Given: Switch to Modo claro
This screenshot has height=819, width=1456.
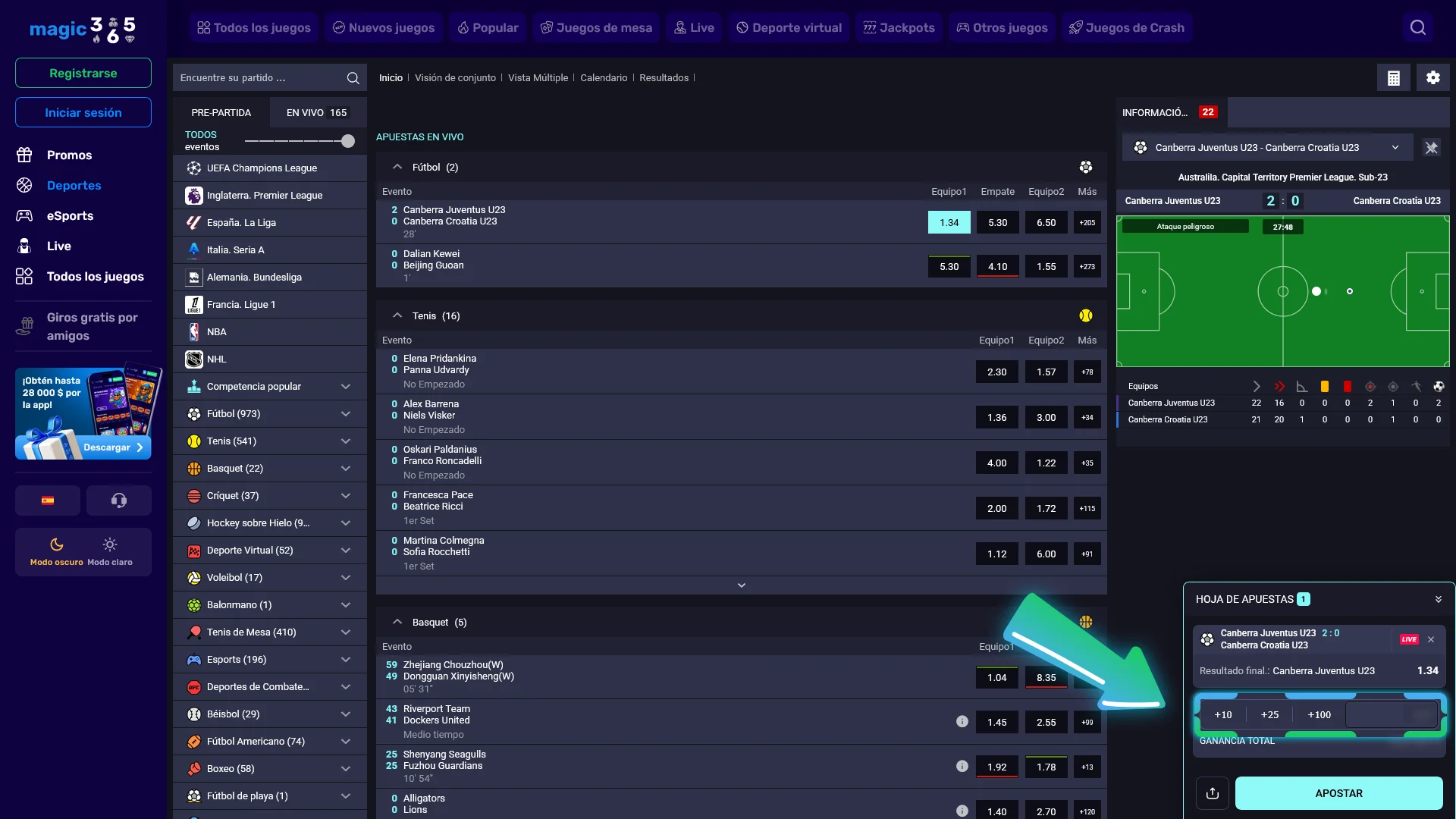Looking at the screenshot, I should pyautogui.click(x=110, y=552).
